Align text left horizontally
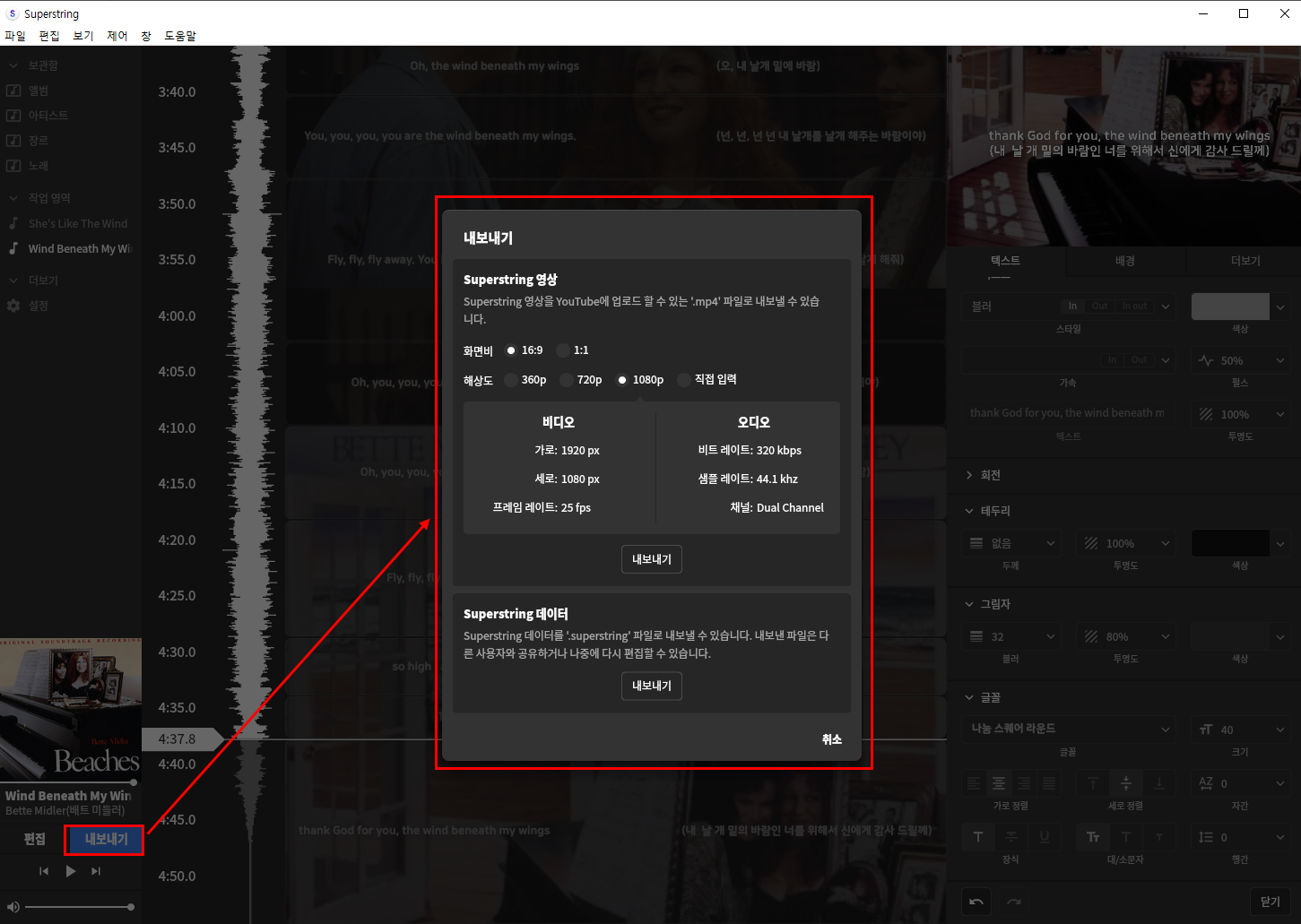 (x=974, y=783)
